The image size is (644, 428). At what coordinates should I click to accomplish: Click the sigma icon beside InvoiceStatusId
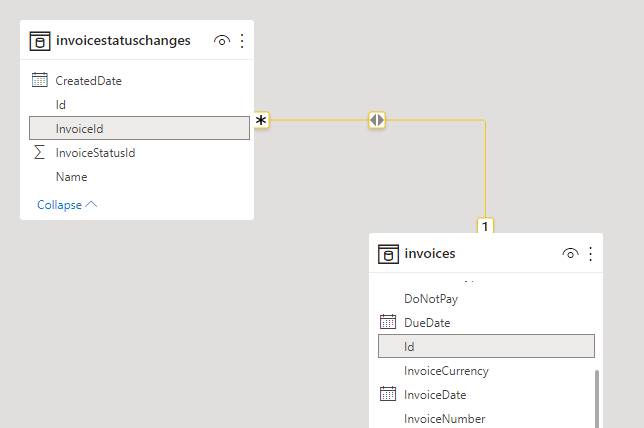point(40,153)
